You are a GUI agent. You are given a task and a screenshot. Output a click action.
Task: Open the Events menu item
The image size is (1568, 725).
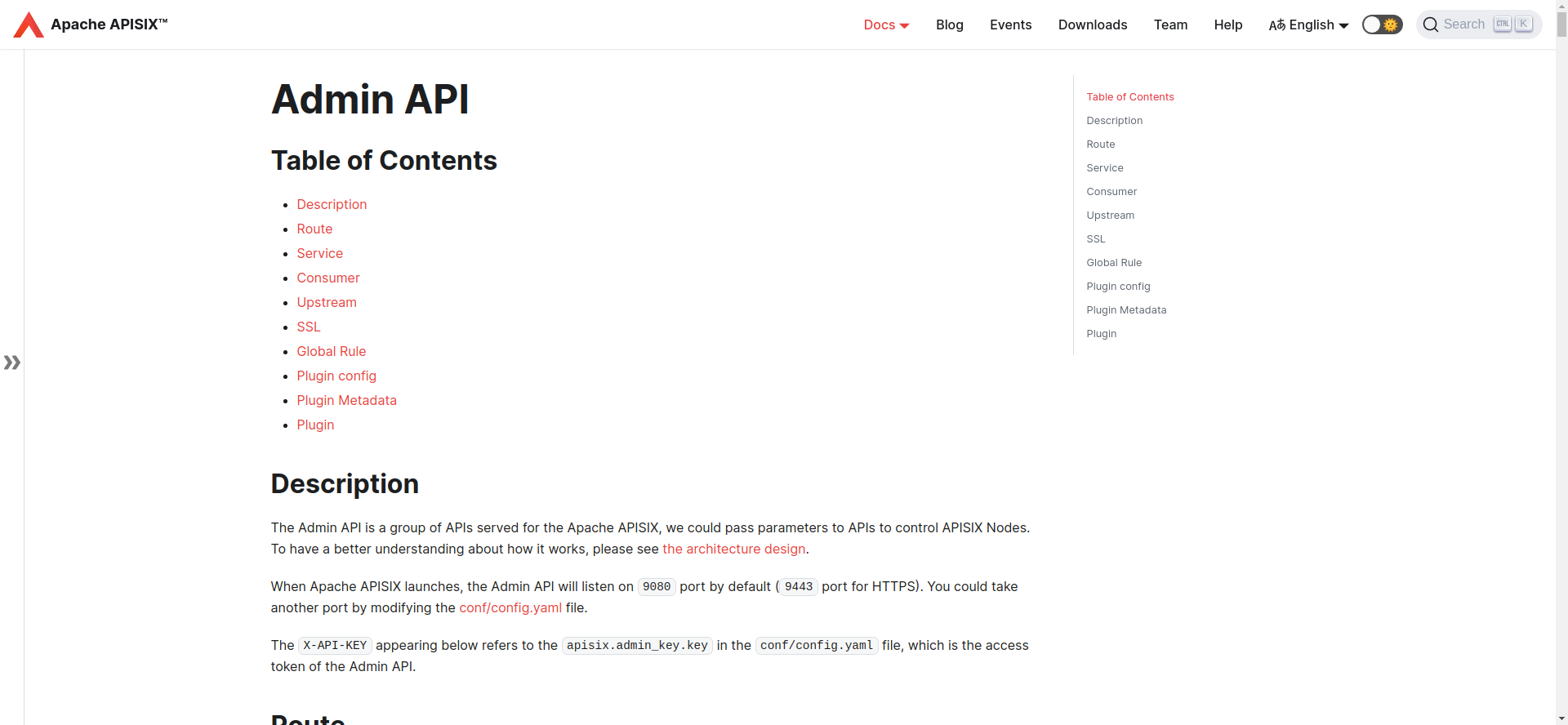click(1011, 24)
